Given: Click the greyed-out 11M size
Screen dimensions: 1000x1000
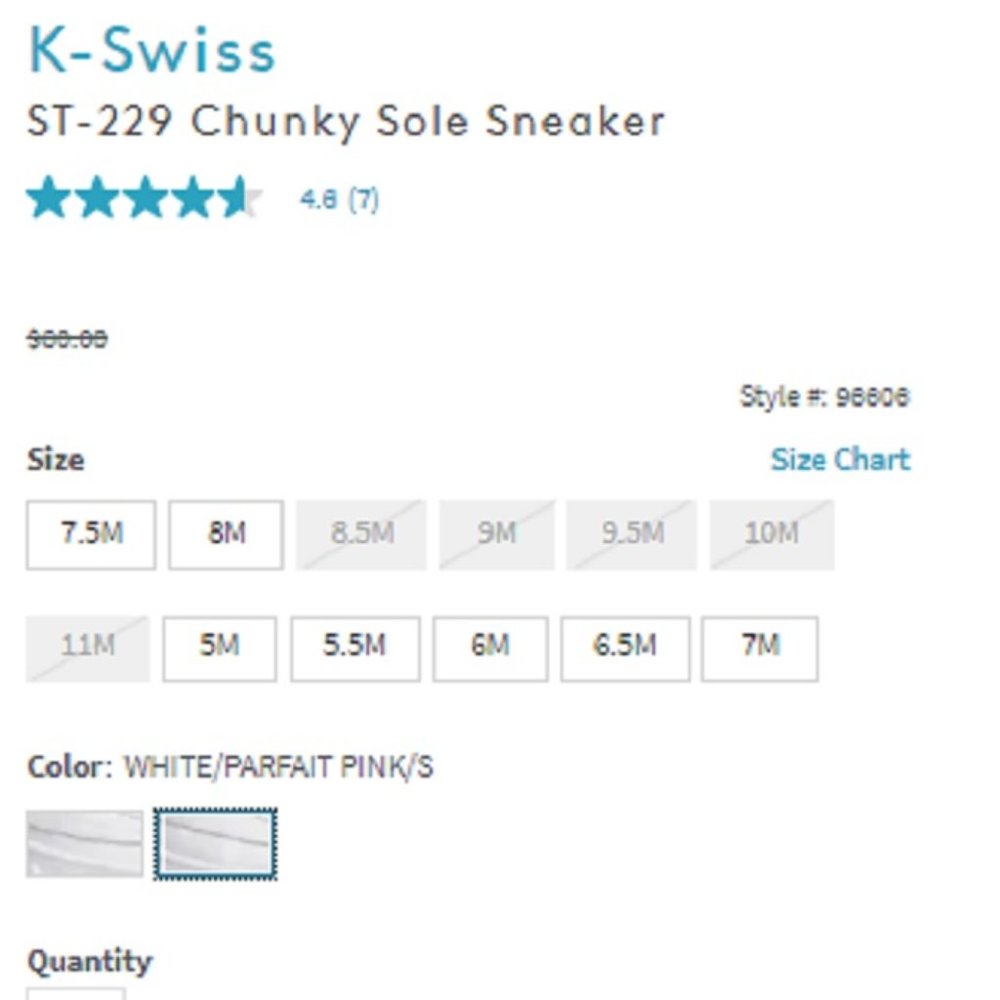Looking at the screenshot, I should pyautogui.click(x=87, y=648).
